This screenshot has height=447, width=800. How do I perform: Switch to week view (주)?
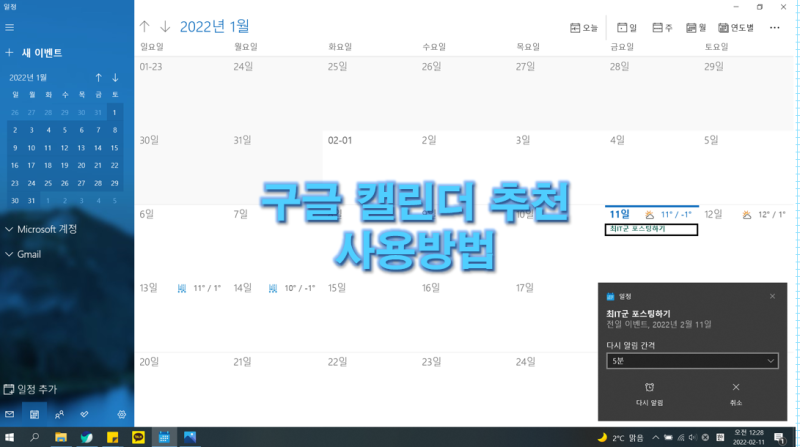[x=662, y=28]
